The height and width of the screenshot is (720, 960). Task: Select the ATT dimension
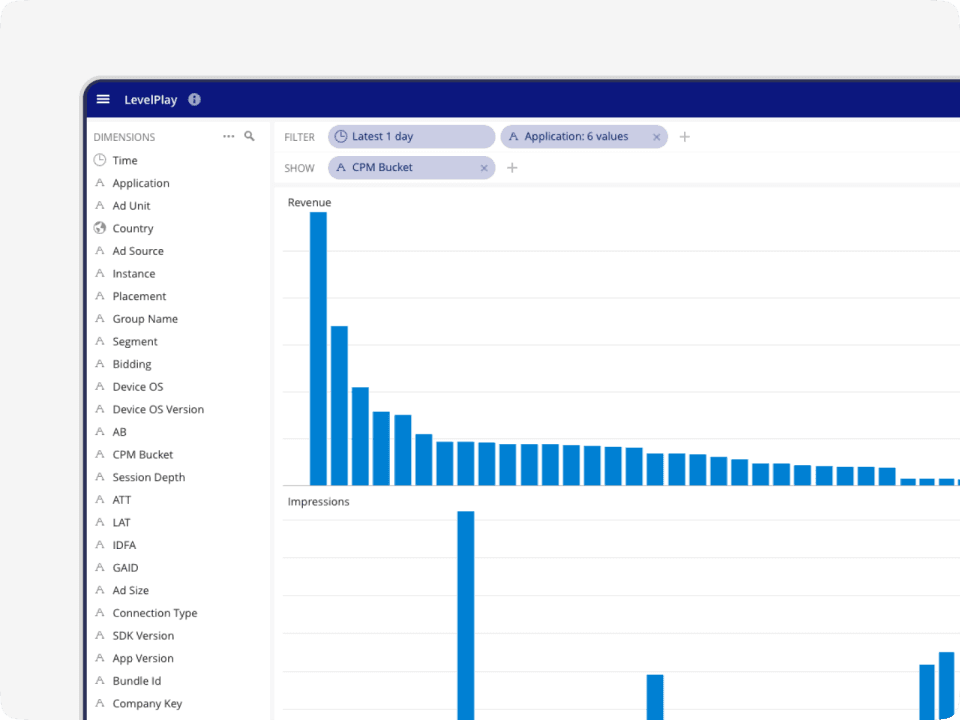[x=121, y=500]
